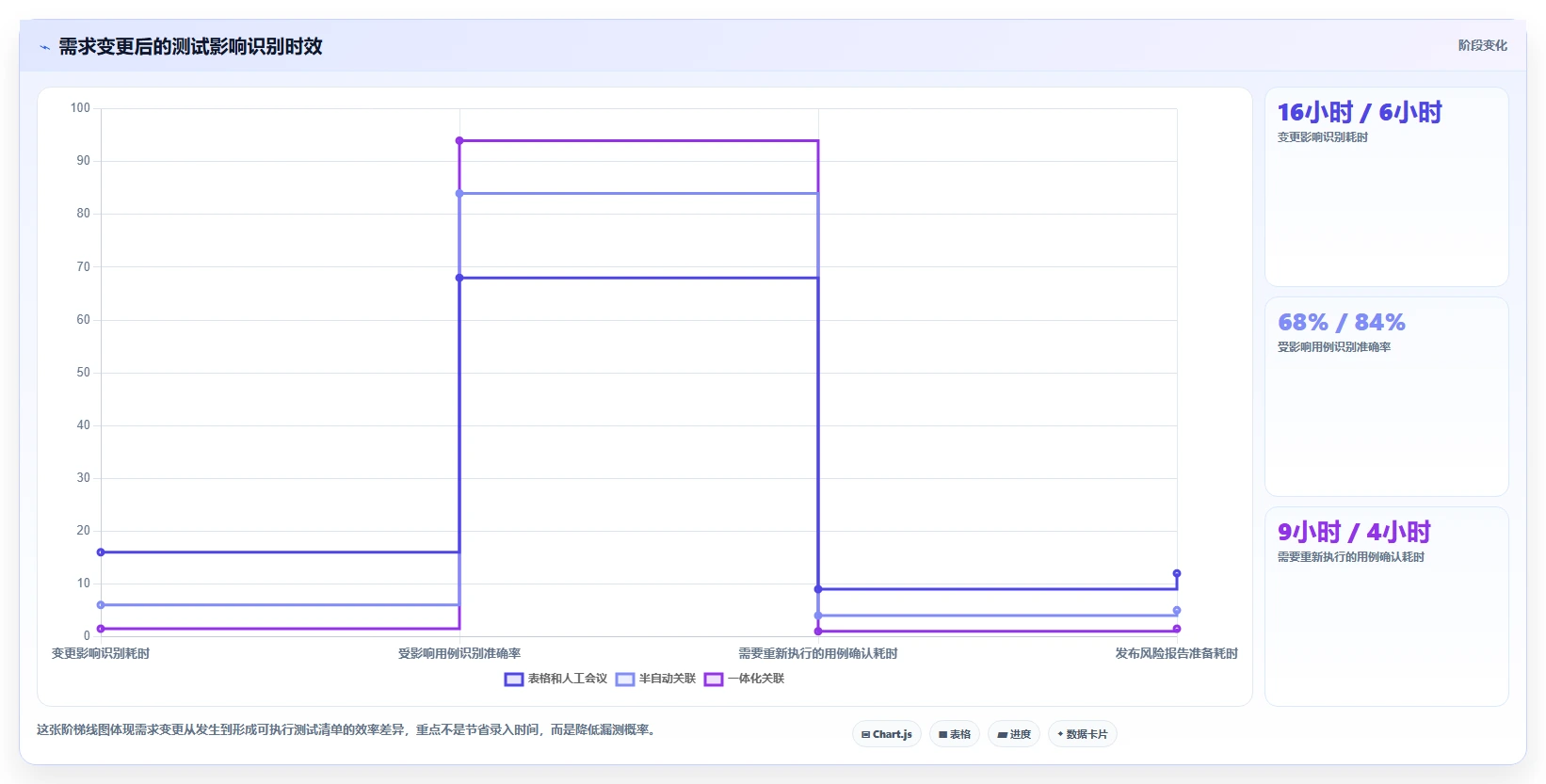Image resolution: width=1546 pixels, height=784 pixels.
Task: Click the 半自动关联 point at 6 on 变更影响识别耗时
Action: coord(101,605)
